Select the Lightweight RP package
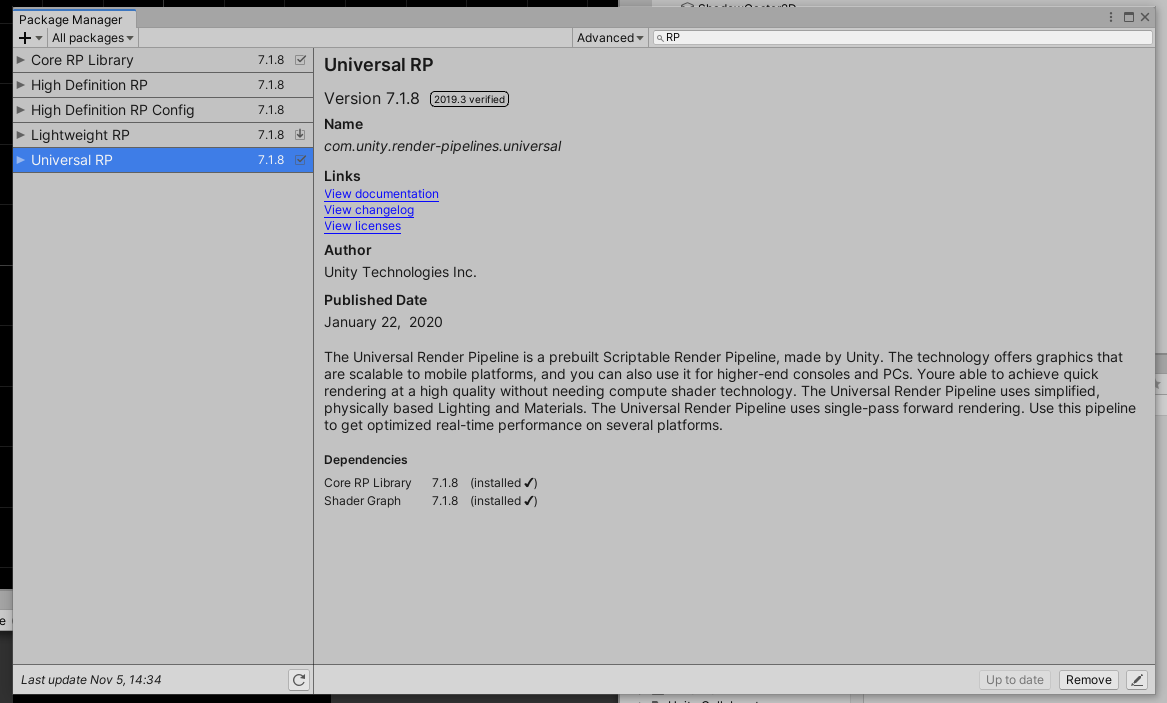1167x703 pixels. point(163,135)
